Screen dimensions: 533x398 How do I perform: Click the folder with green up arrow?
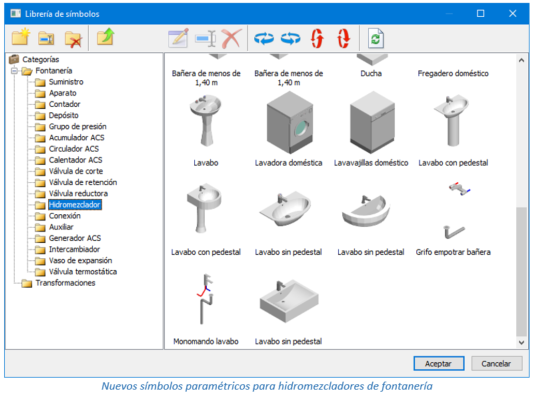[106, 37]
